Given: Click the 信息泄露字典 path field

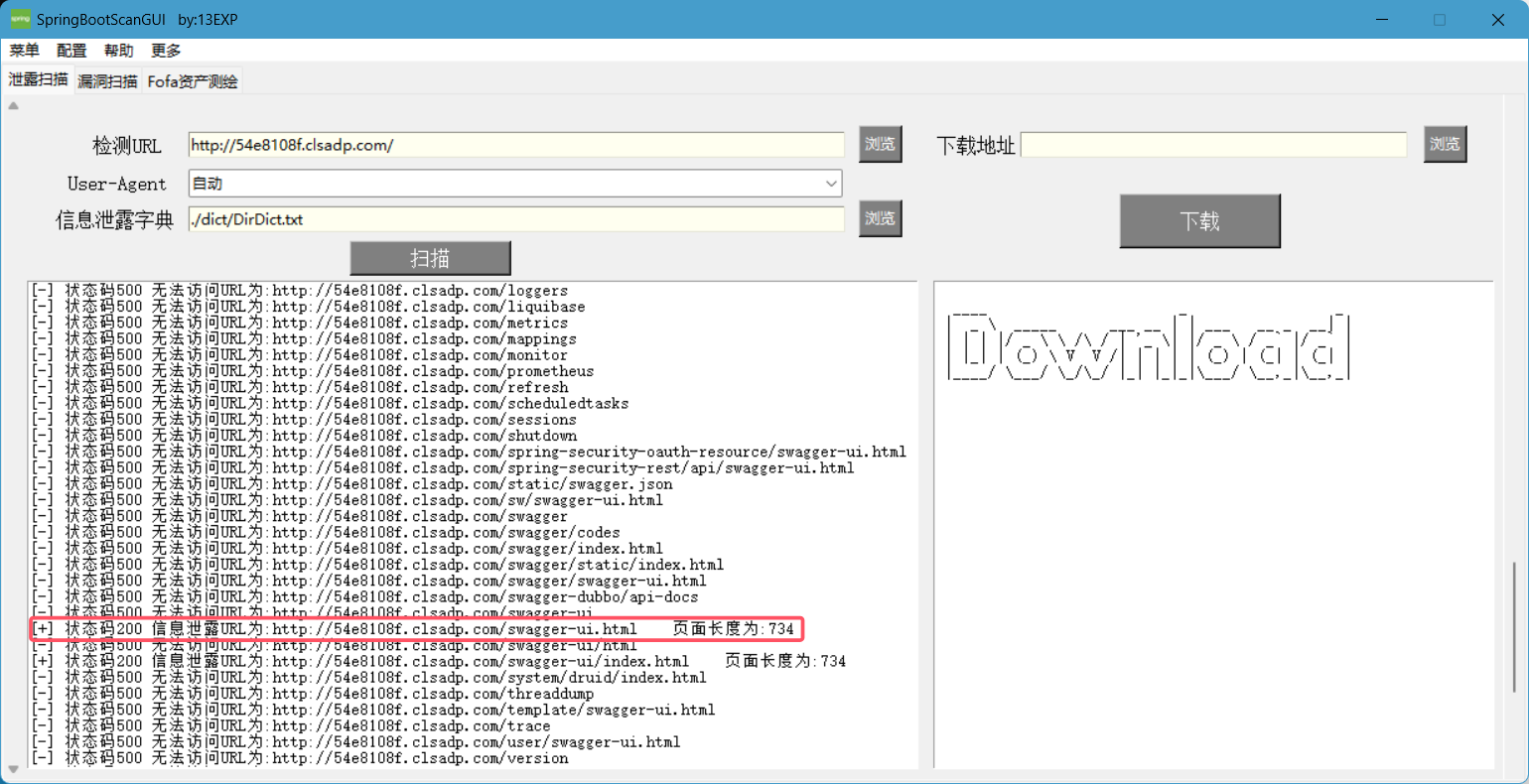Looking at the screenshot, I should coord(516,219).
